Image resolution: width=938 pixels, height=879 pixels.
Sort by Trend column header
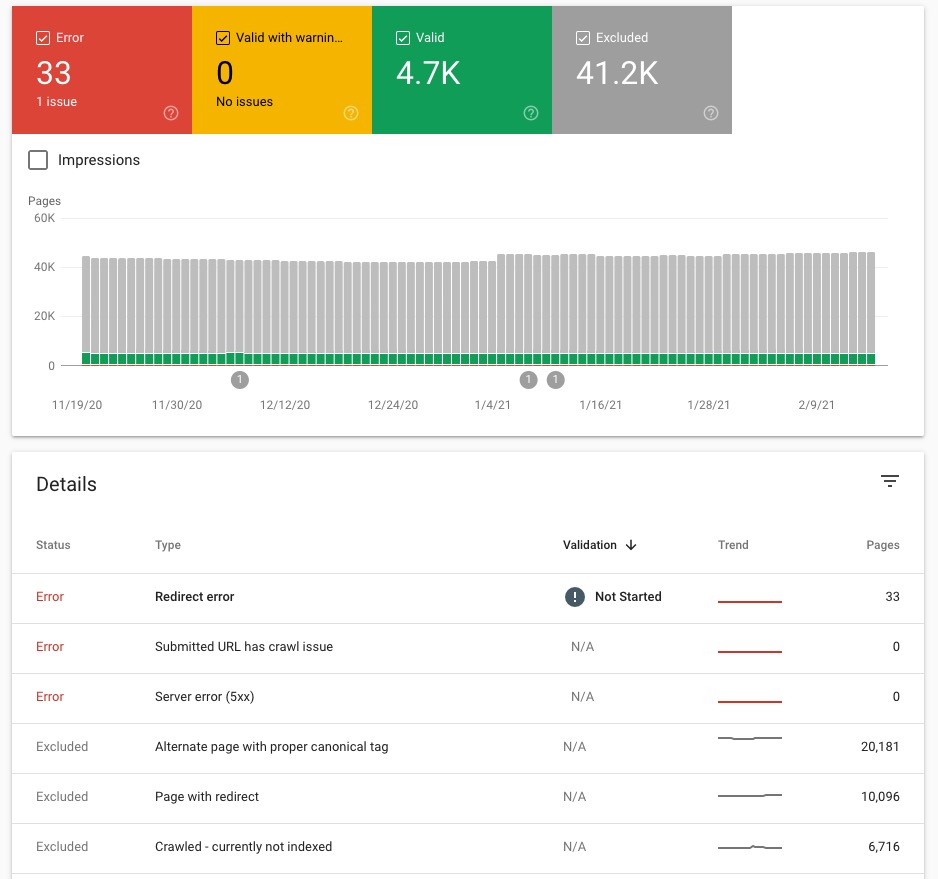(x=733, y=545)
